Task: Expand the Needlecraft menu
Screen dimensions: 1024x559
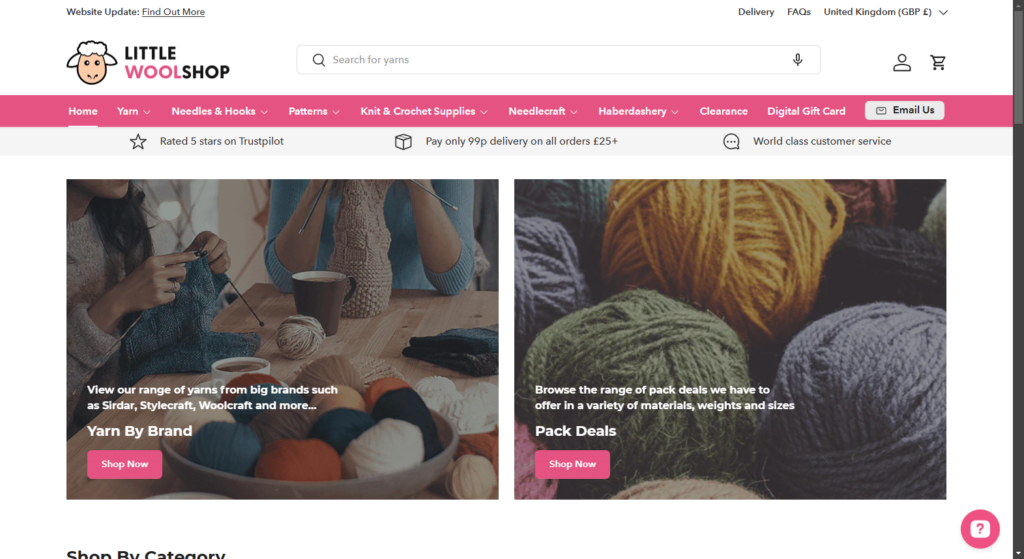Action: [x=543, y=112]
